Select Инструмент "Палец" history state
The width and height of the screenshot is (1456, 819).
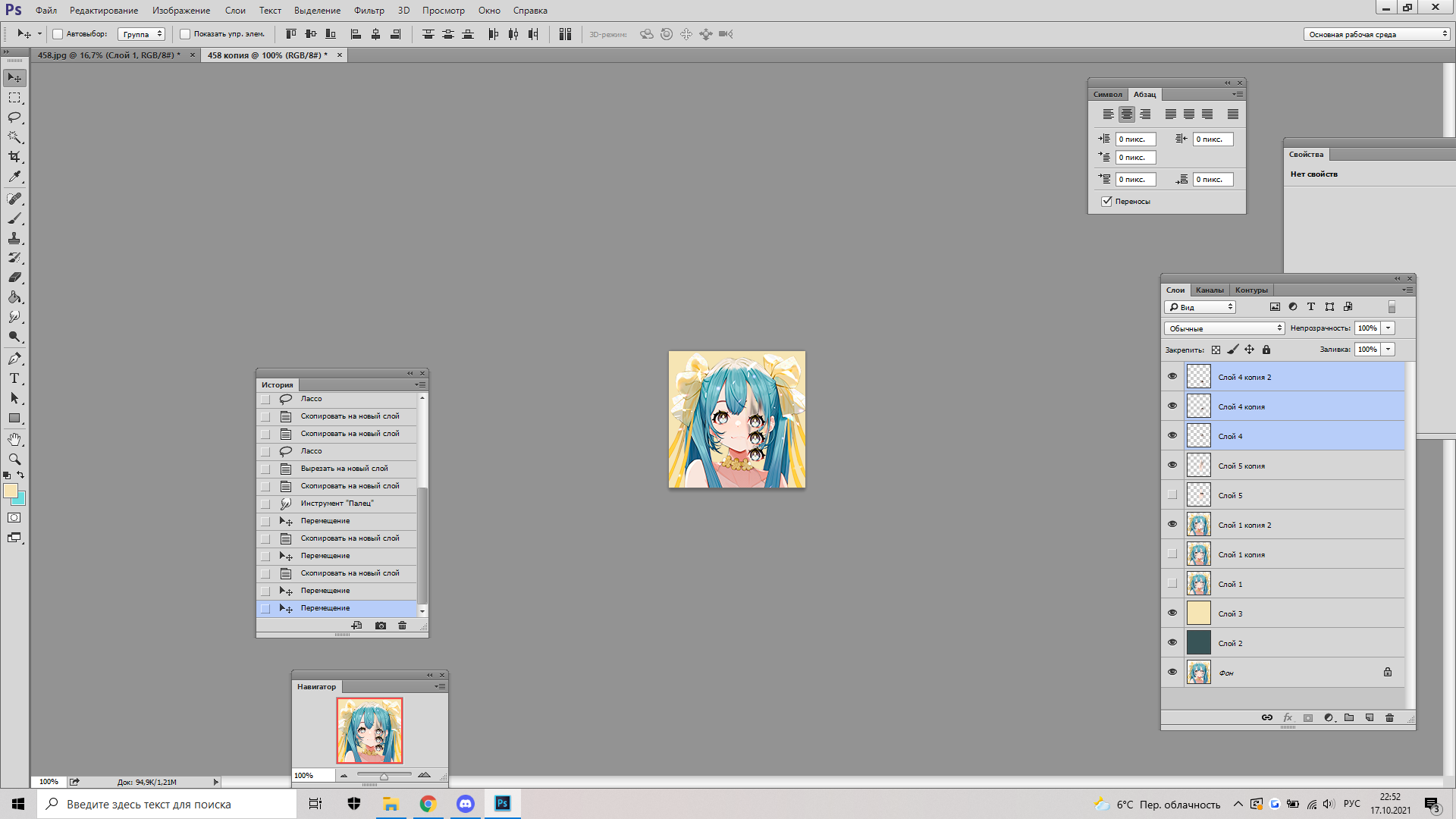pyautogui.click(x=337, y=504)
